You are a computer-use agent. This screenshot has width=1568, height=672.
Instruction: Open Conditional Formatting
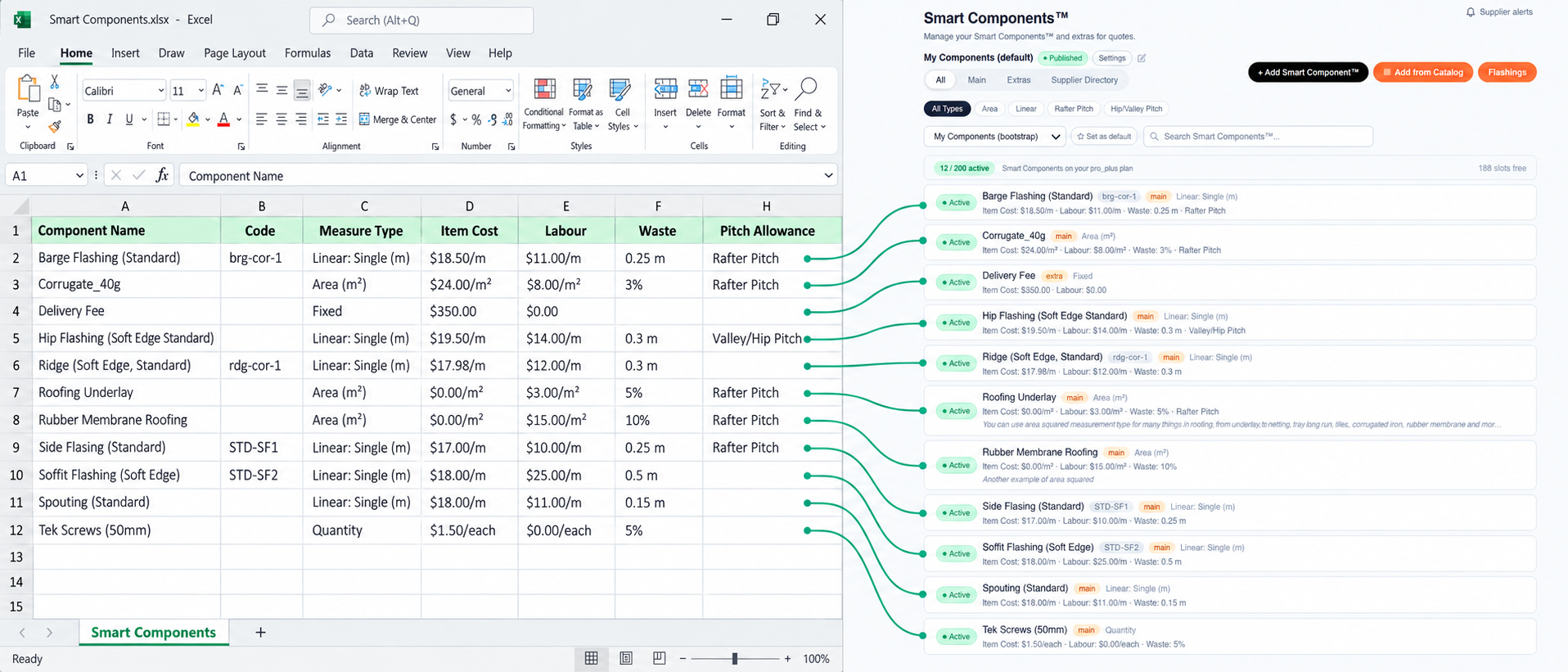click(x=544, y=104)
